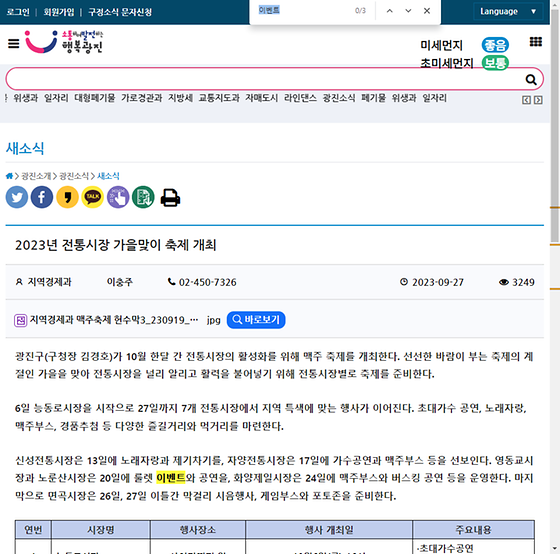The width and height of the screenshot is (560, 554).
Task: Click the 시장명 table header
Action: click(101, 529)
